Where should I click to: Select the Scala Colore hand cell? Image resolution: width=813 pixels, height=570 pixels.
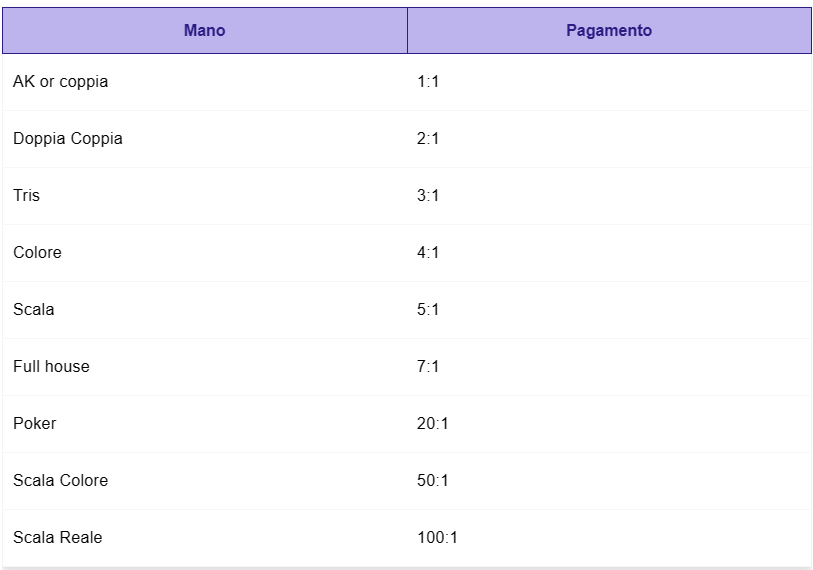(x=205, y=481)
